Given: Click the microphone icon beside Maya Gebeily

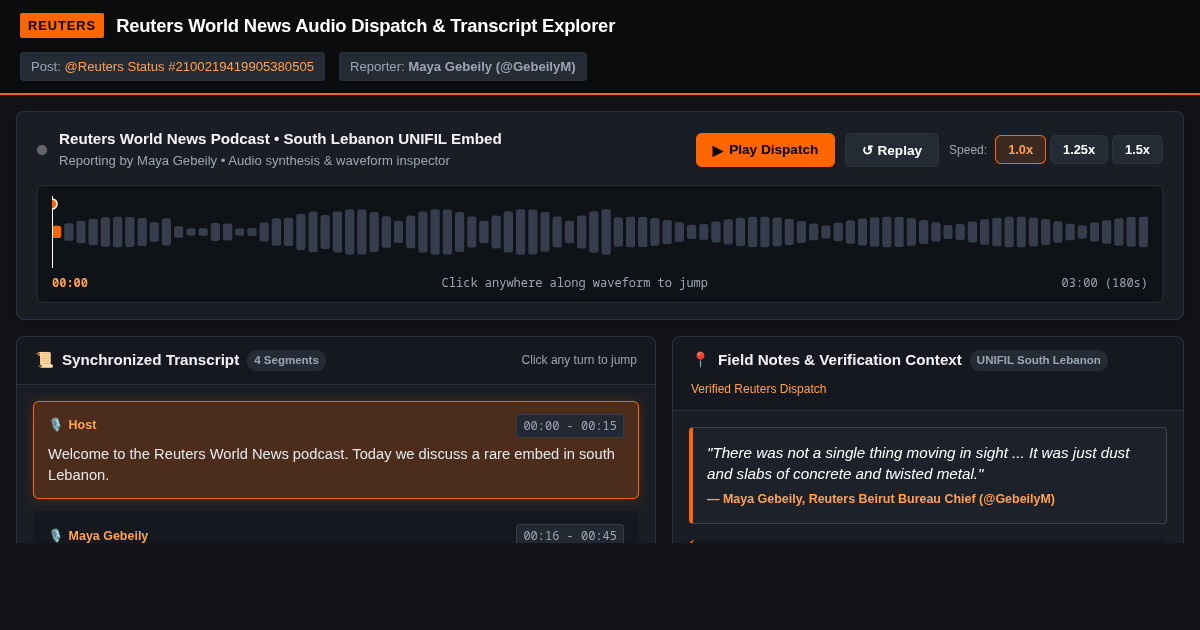Looking at the screenshot, I should pyautogui.click(x=56, y=536).
